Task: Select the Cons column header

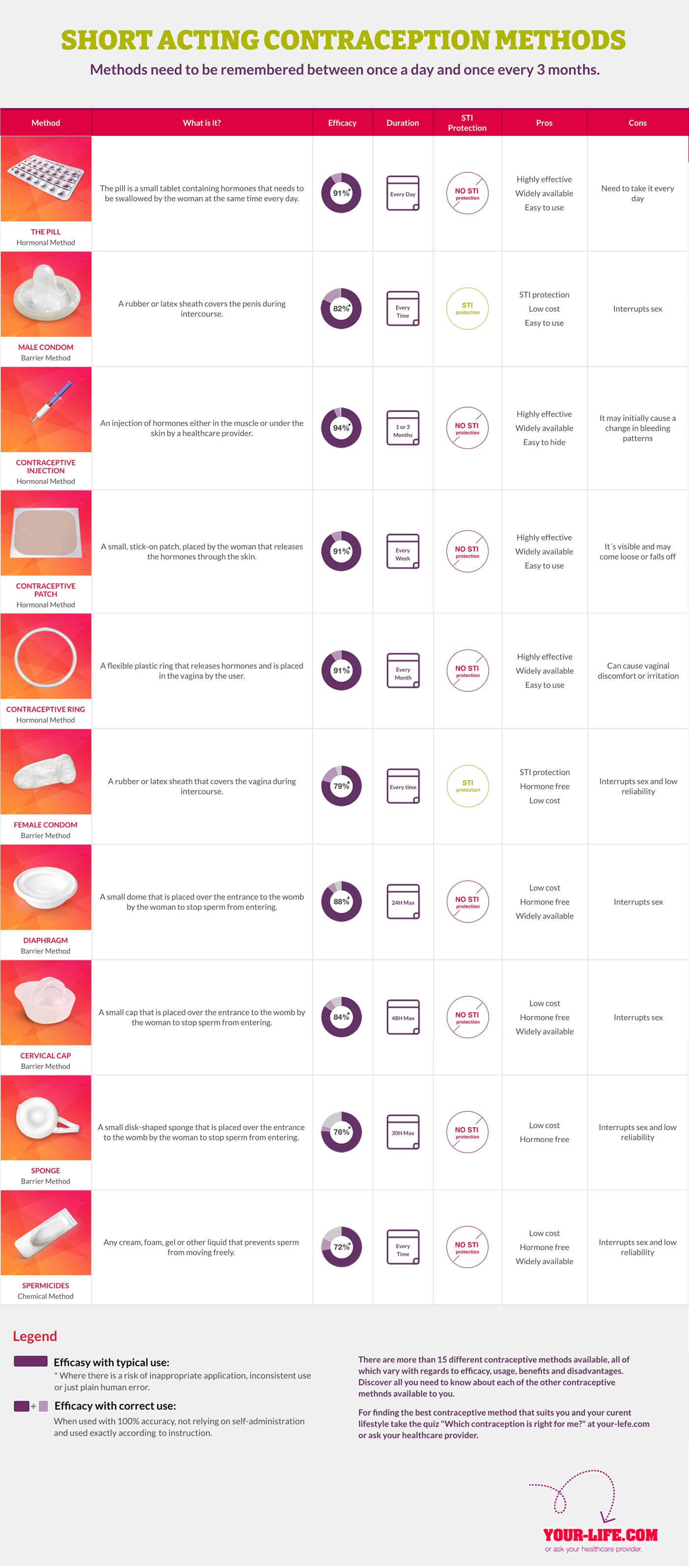Action: [x=637, y=123]
